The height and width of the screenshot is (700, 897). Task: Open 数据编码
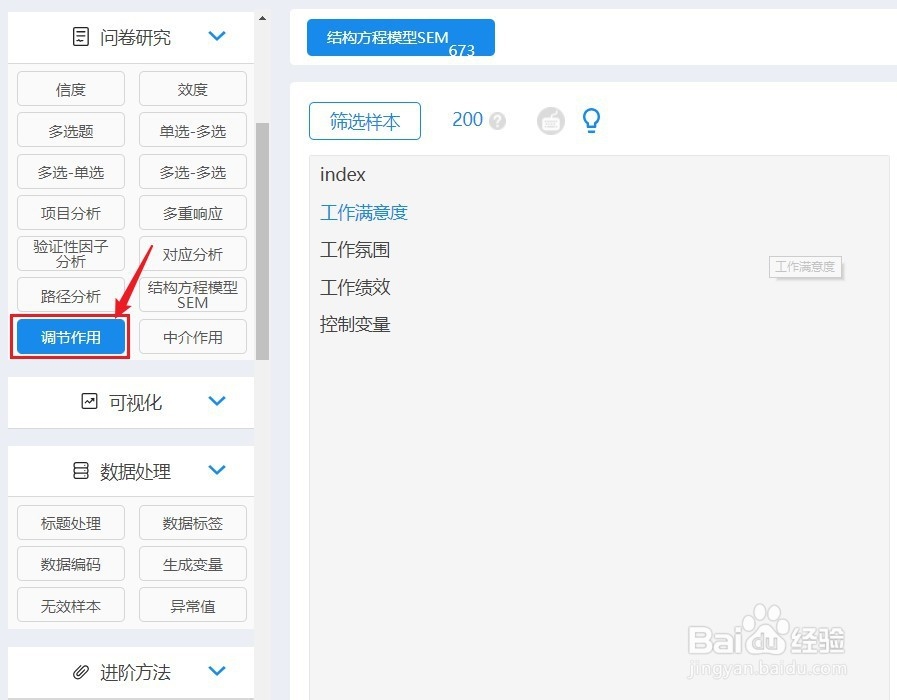click(71, 564)
